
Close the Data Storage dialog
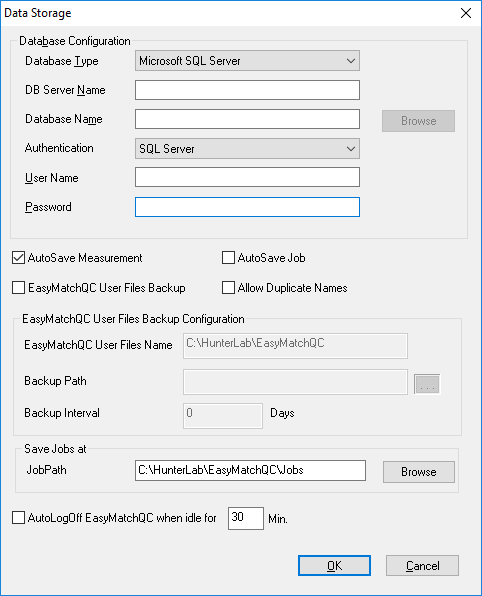coord(466,13)
